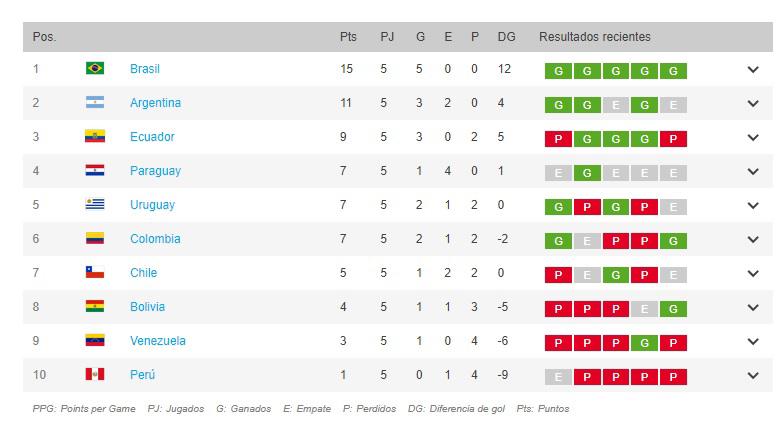Sort table by Pts column header
The width and height of the screenshot is (780, 441).
pyautogui.click(x=348, y=37)
